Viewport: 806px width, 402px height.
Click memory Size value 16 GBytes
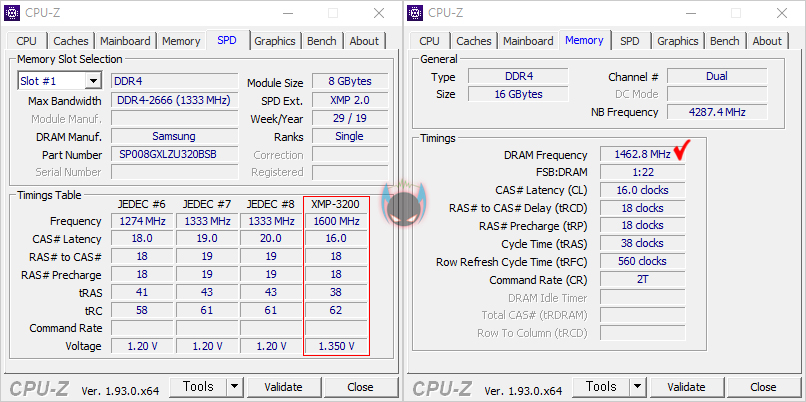(x=518, y=94)
